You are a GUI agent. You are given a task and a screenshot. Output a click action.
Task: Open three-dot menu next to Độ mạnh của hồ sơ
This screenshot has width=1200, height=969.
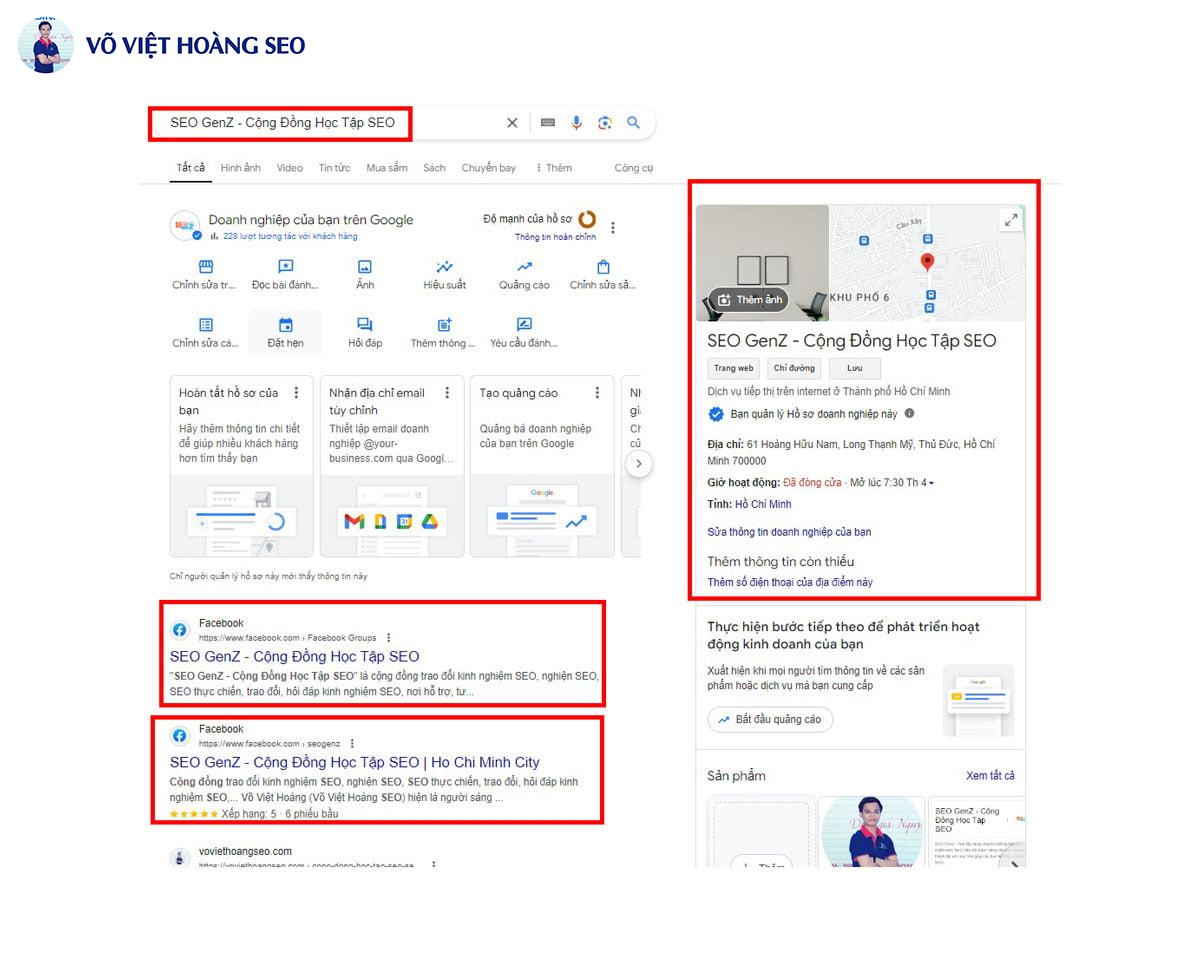coord(613,228)
